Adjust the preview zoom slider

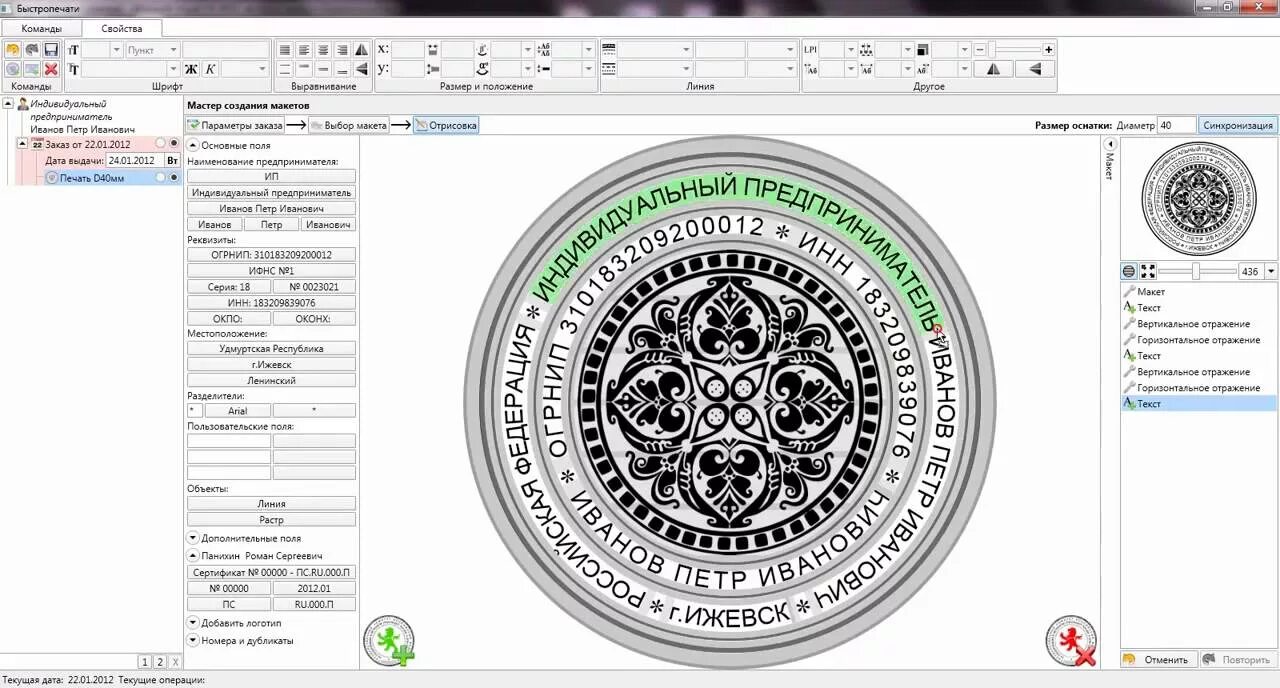pos(1196,271)
